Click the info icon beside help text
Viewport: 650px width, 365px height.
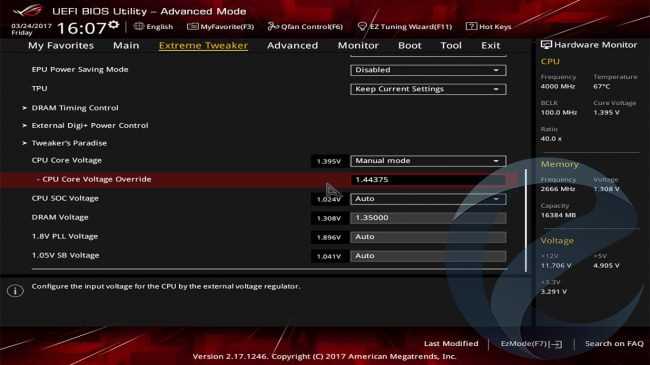click(x=15, y=291)
